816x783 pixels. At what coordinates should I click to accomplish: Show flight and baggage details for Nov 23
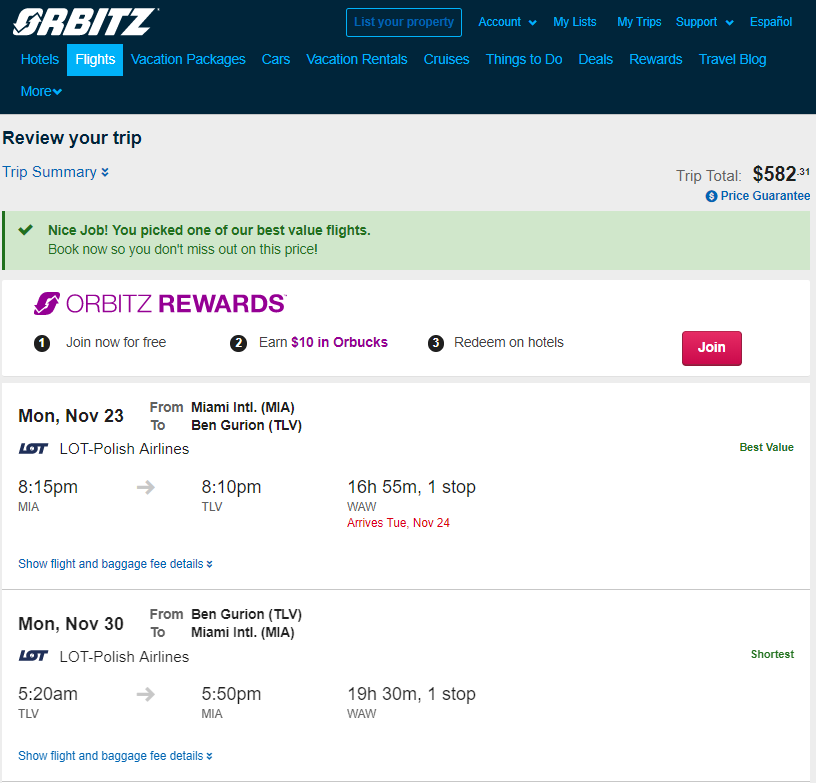click(115, 564)
